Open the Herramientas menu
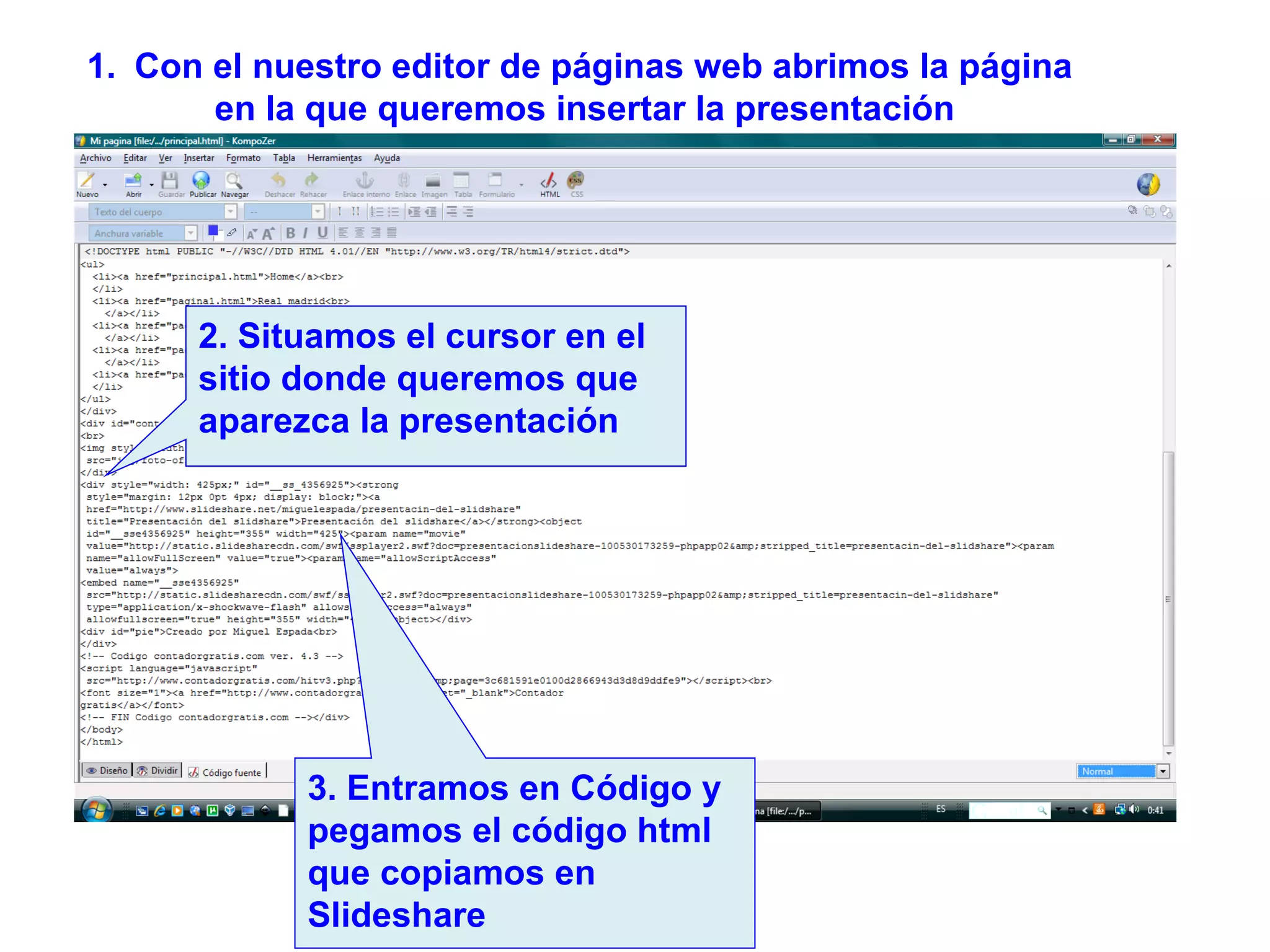Screen dimensions: 1270x952 pyautogui.click(x=334, y=158)
